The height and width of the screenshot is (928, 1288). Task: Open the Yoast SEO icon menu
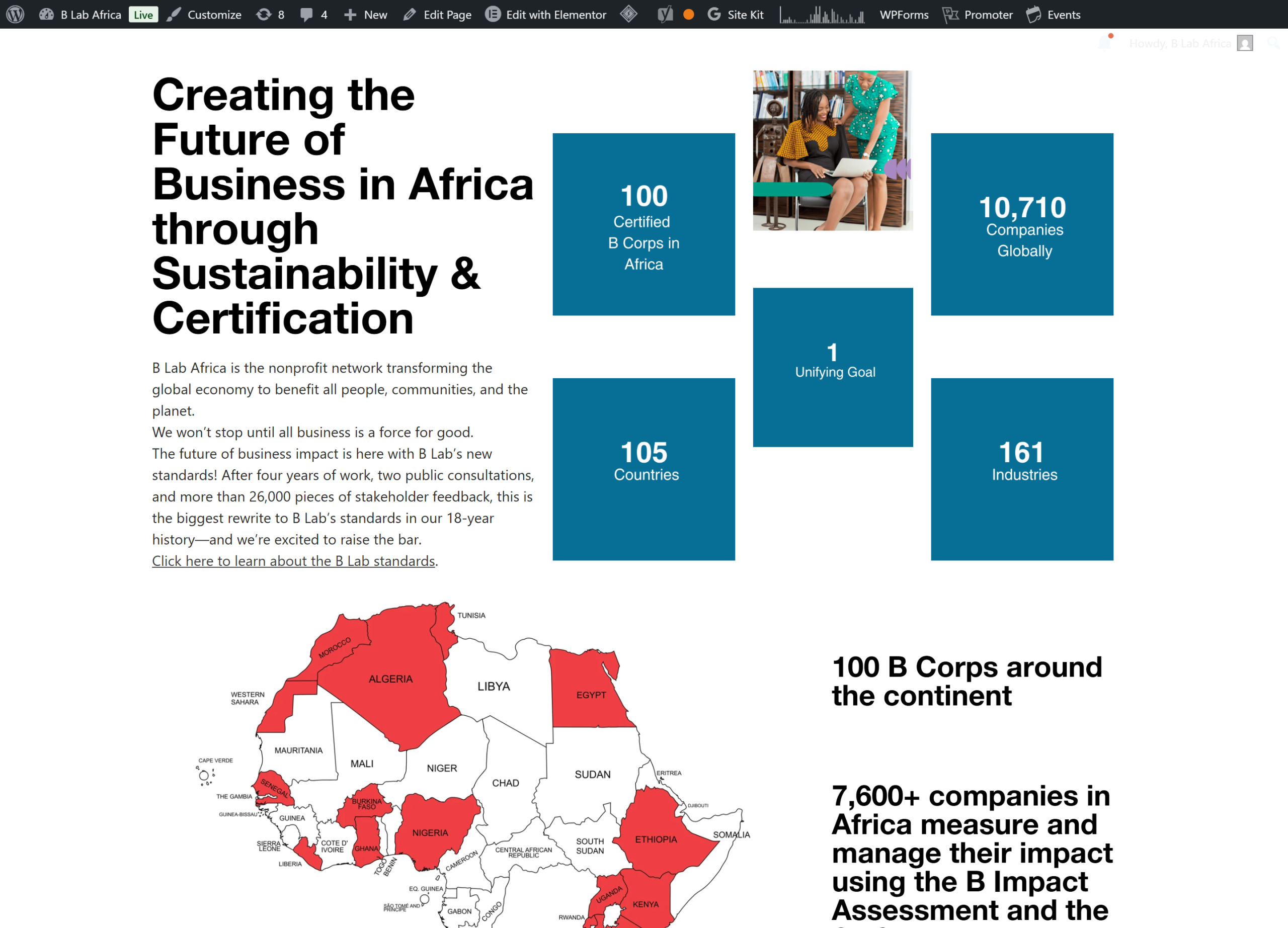[x=665, y=14]
